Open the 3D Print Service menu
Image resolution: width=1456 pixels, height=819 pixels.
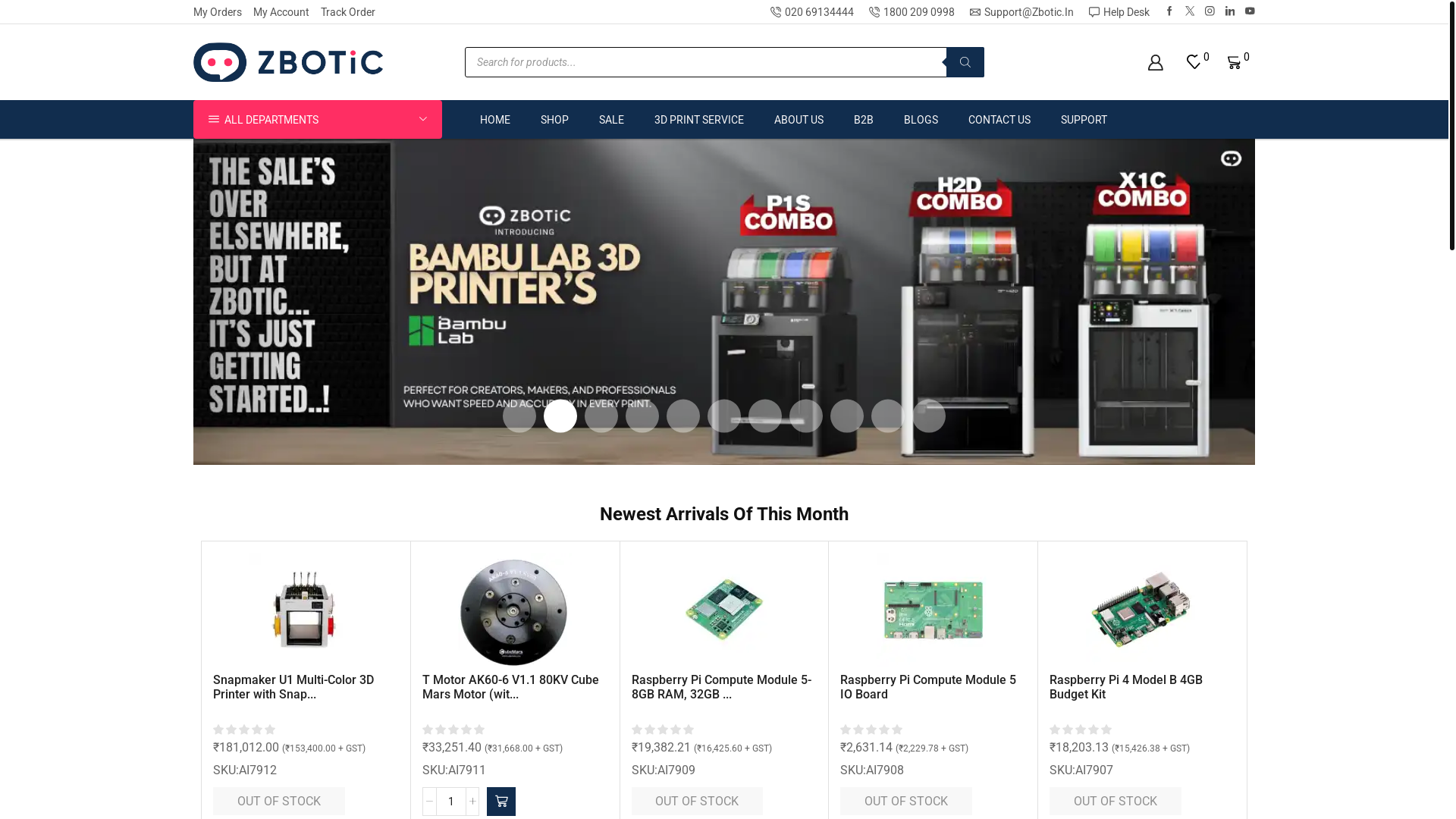(x=699, y=120)
